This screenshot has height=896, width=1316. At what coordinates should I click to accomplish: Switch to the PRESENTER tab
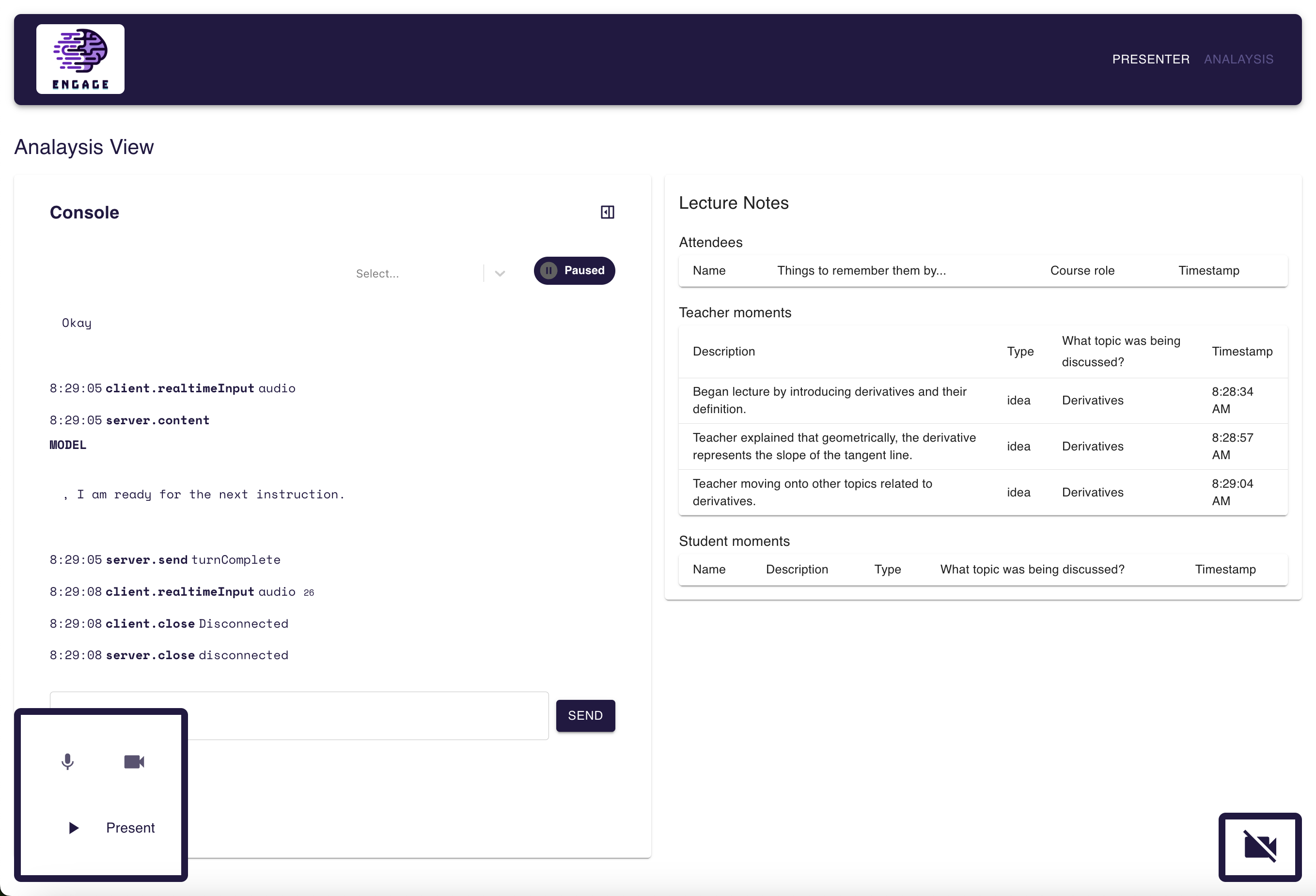click(x=1150, y=60)
